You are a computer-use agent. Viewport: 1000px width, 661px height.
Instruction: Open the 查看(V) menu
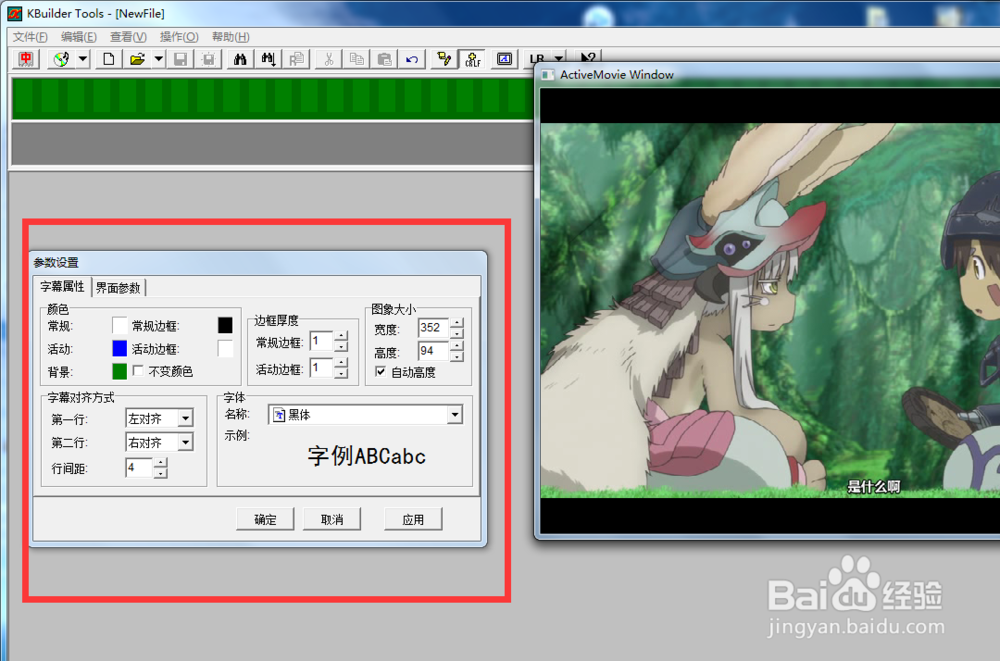pos(128,37)
